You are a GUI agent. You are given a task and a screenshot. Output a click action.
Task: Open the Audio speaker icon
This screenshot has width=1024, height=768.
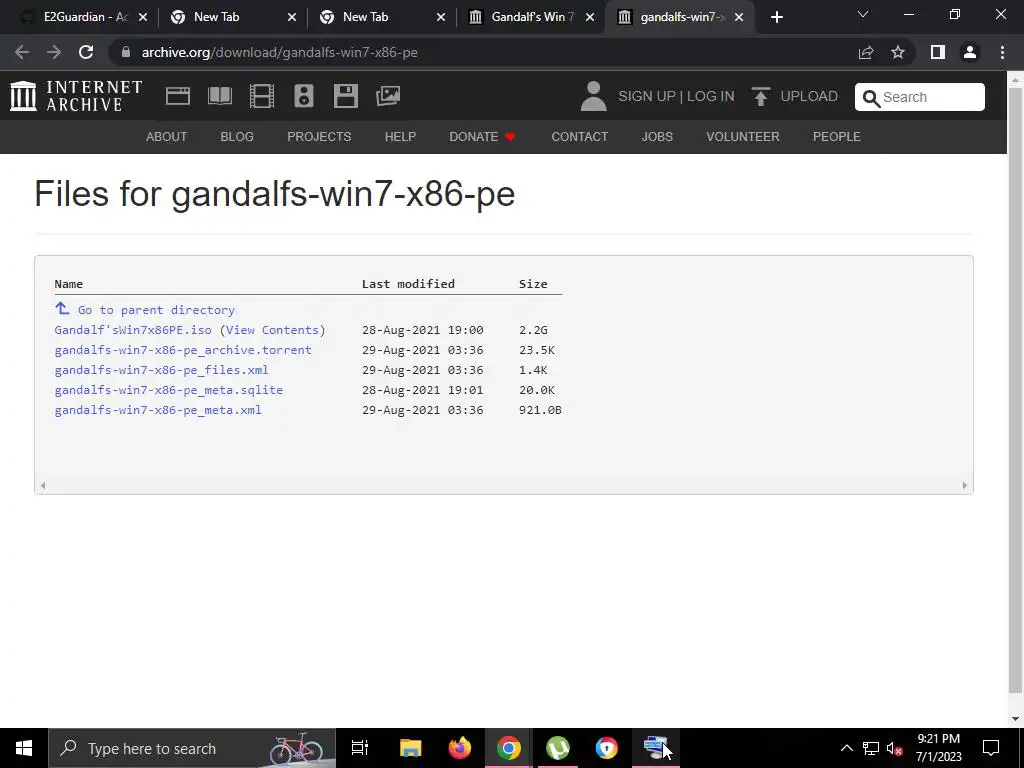(304, 96)
